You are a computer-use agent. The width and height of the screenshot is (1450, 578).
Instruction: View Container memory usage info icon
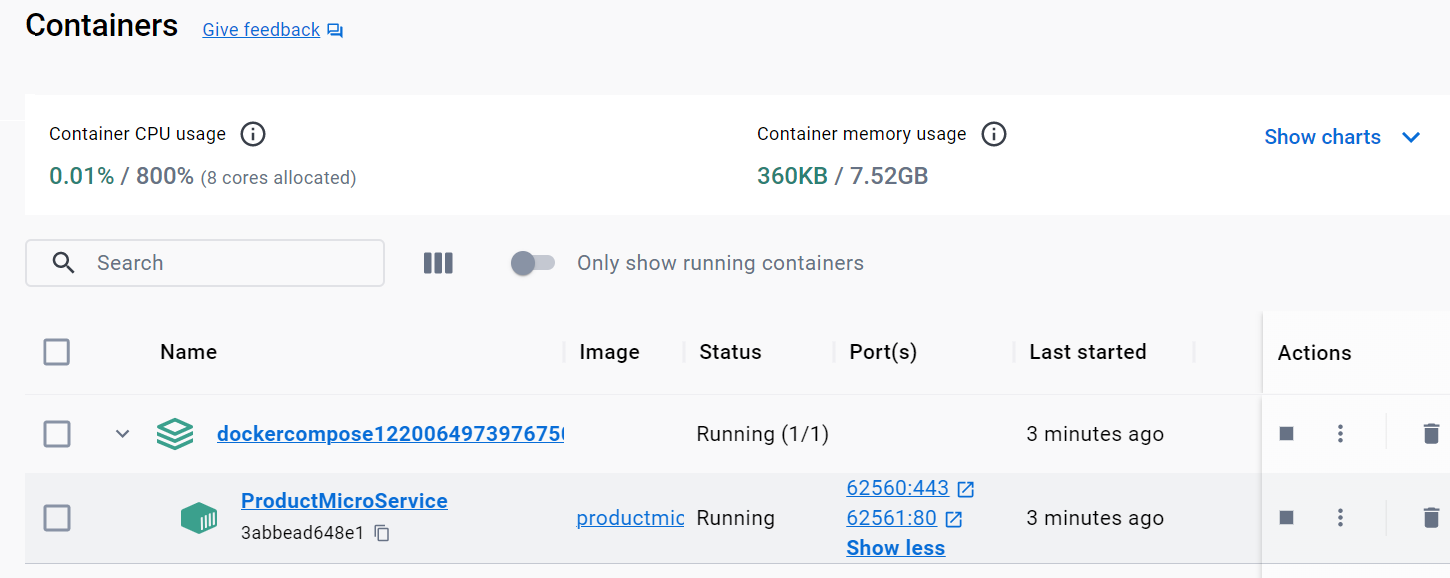point(994,133)
